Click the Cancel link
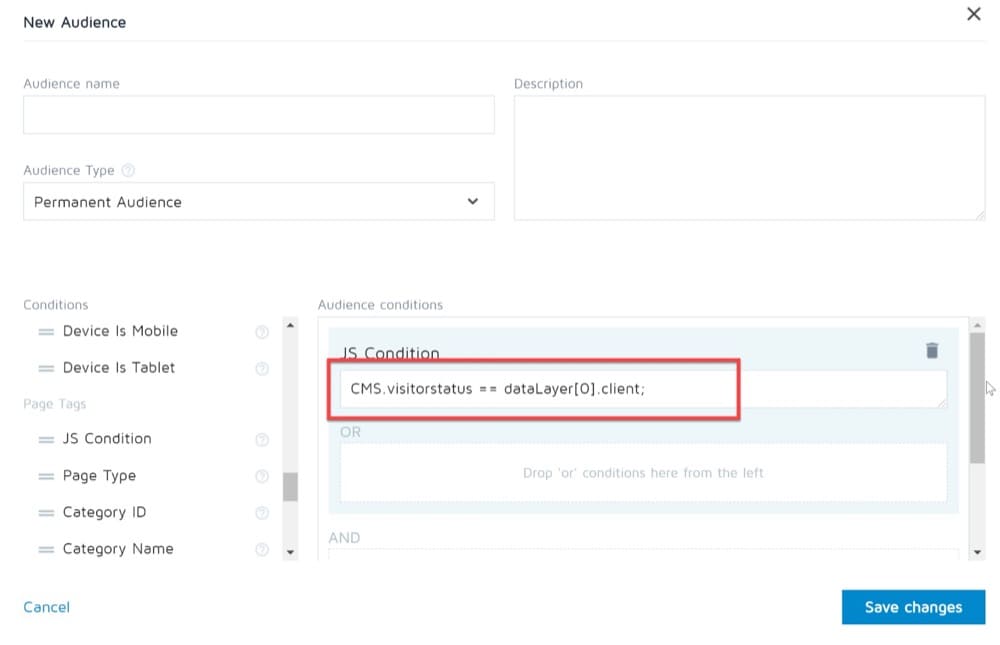This screenshot has width=1000, height=645. click(46, 607)
